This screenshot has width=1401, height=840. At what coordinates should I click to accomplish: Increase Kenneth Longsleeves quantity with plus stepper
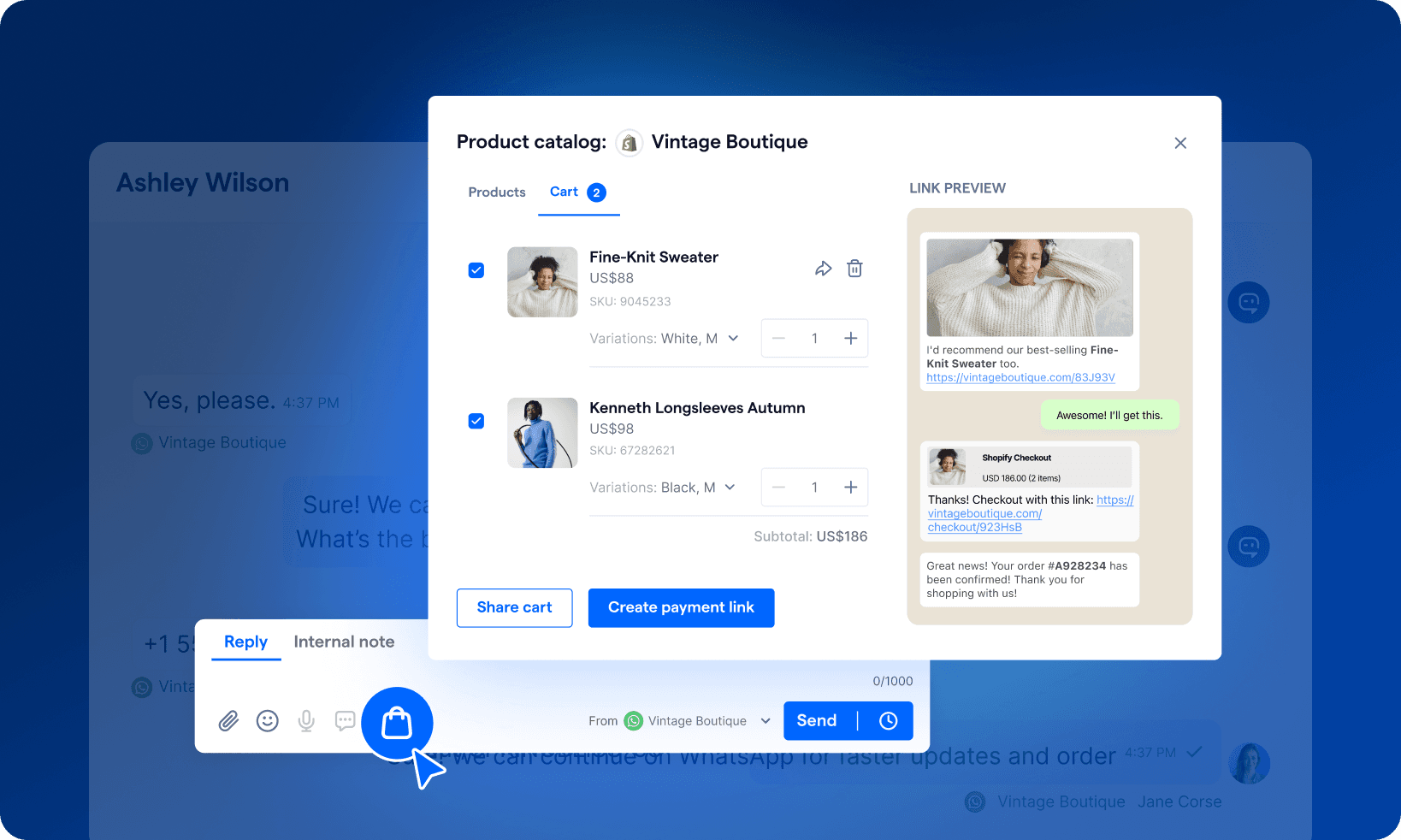coord(850,487)
